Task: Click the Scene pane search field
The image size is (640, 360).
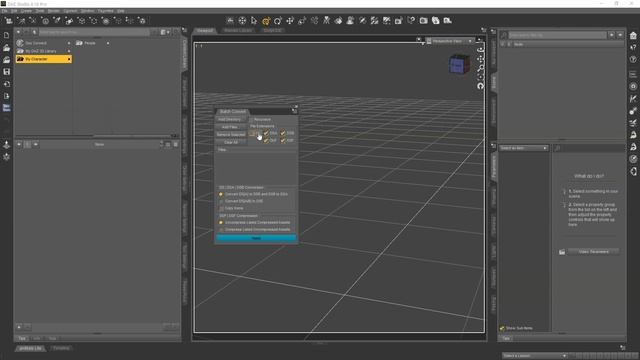Action: (x=557, y=36)
